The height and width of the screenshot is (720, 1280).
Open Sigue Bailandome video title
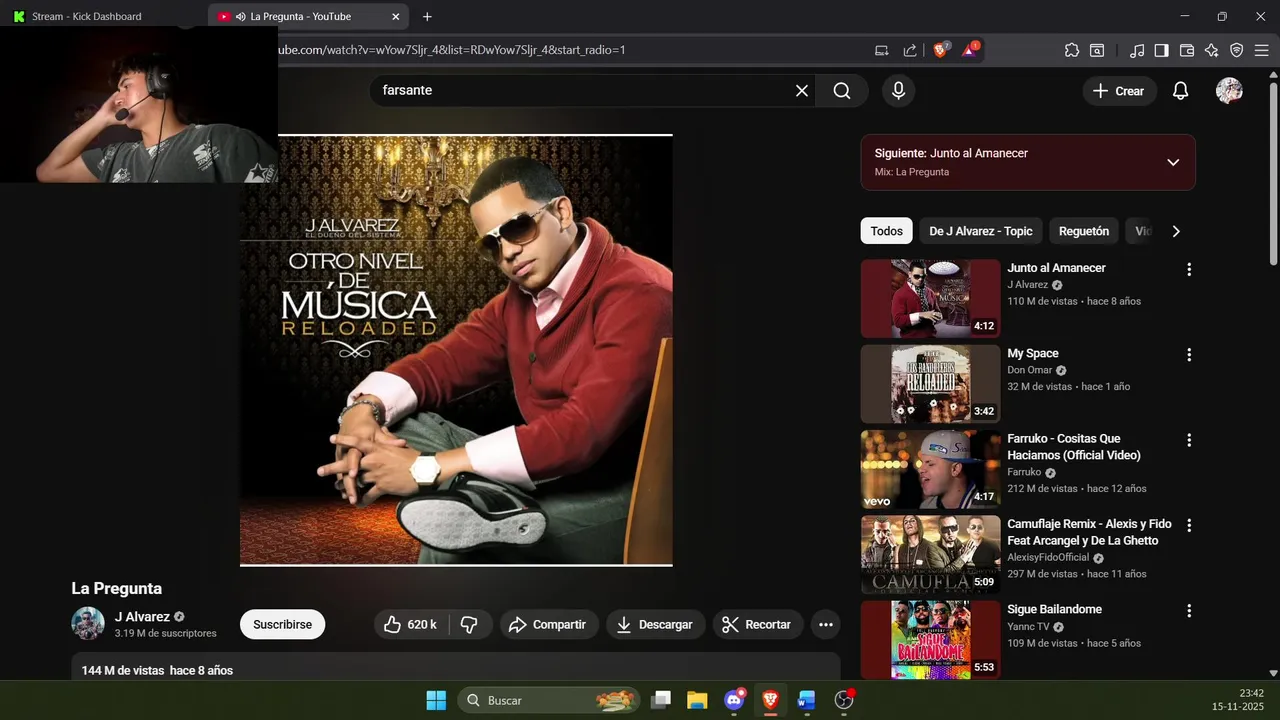(x=1054, y=609)
